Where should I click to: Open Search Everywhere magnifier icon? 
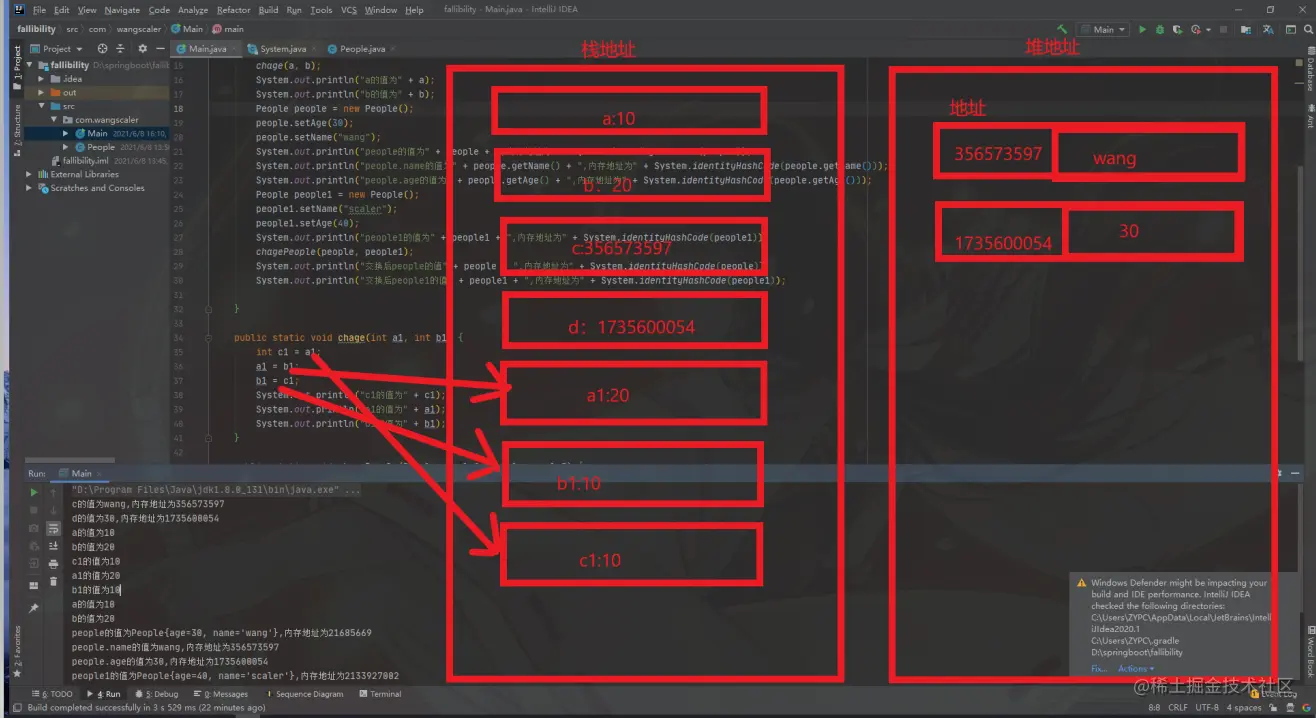[1306, 29]
